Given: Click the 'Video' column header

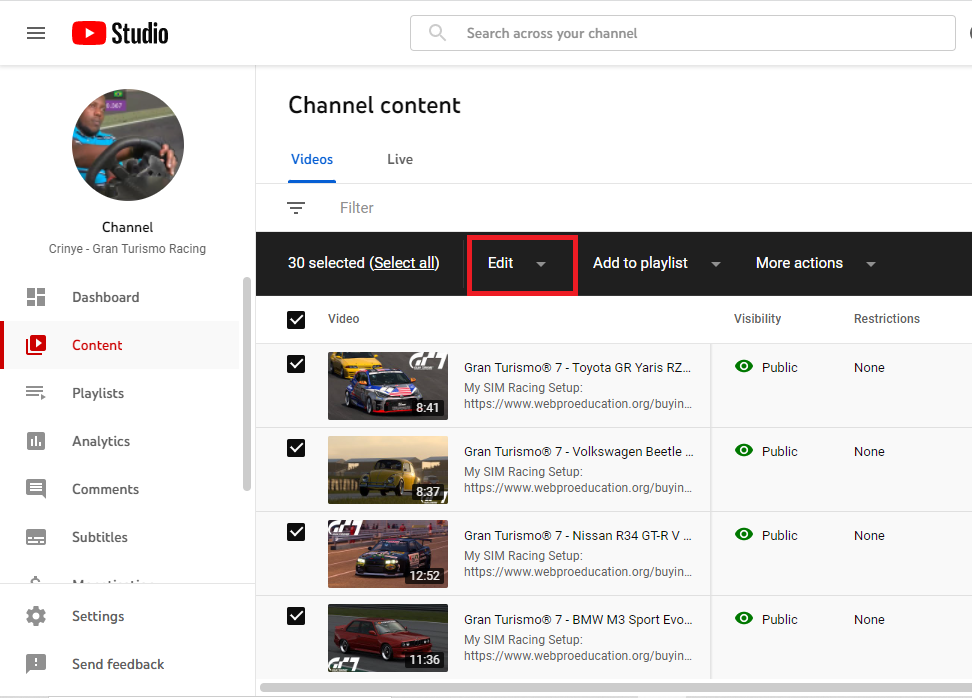Looking at the screenshot, I should coord(343,319).
